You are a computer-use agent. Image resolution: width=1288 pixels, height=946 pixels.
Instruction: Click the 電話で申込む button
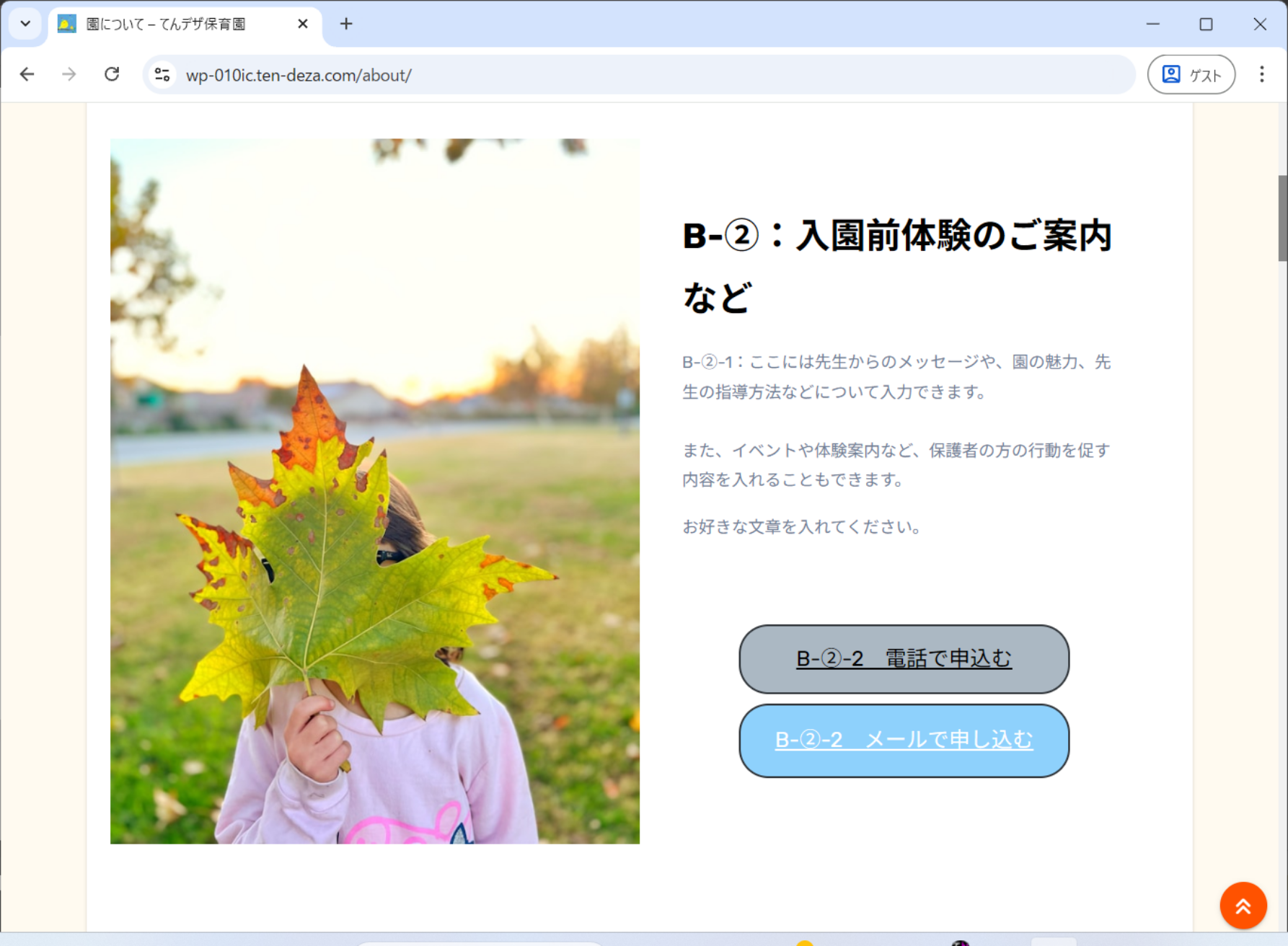tap(904, 659)
